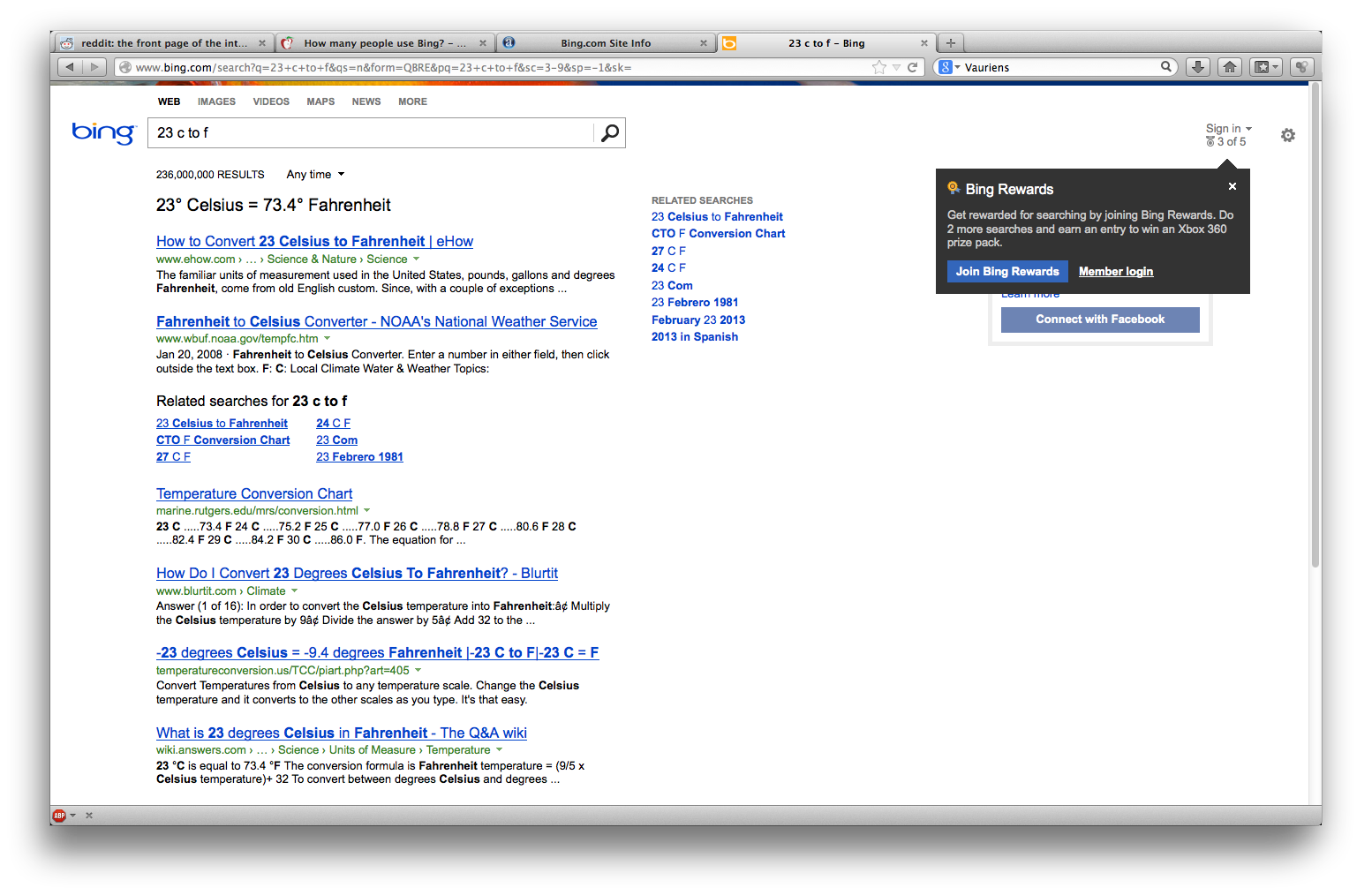Expand the wbuf.noaa.gov result options arrow
Viewport: 1372px width, 895px height.
coord(327,339)
